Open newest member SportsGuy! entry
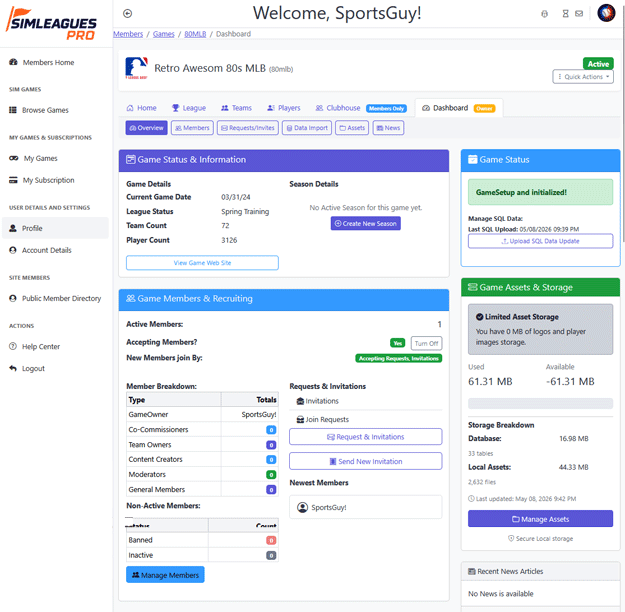The image size is (625, 612). coord(366,507)
